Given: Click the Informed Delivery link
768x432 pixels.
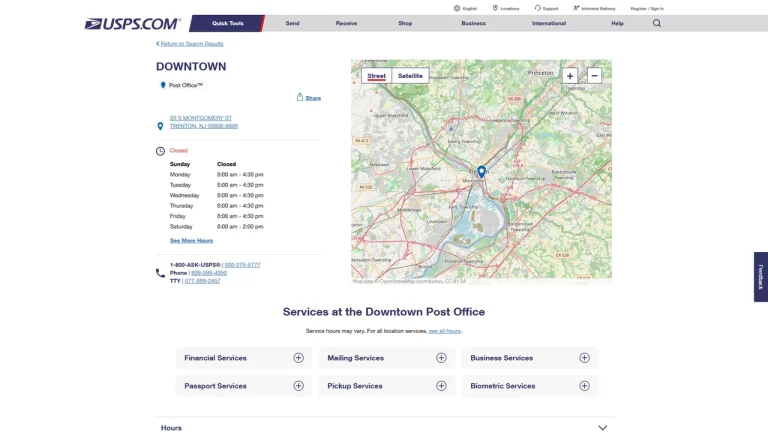Looking at the screenshot, I should 599,8.
